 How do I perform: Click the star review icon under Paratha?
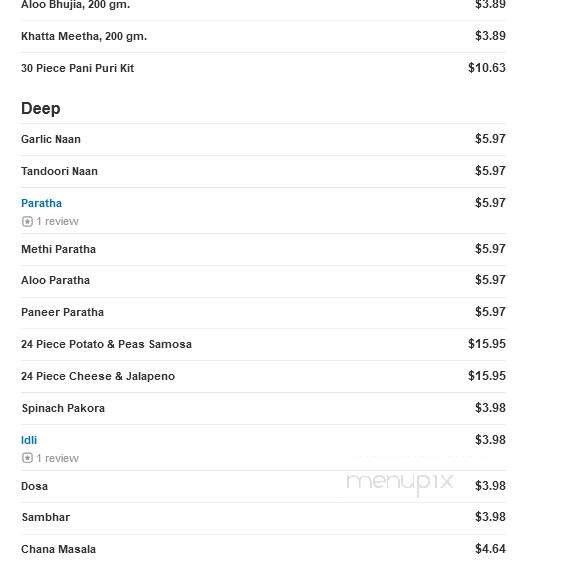point(27,222)
